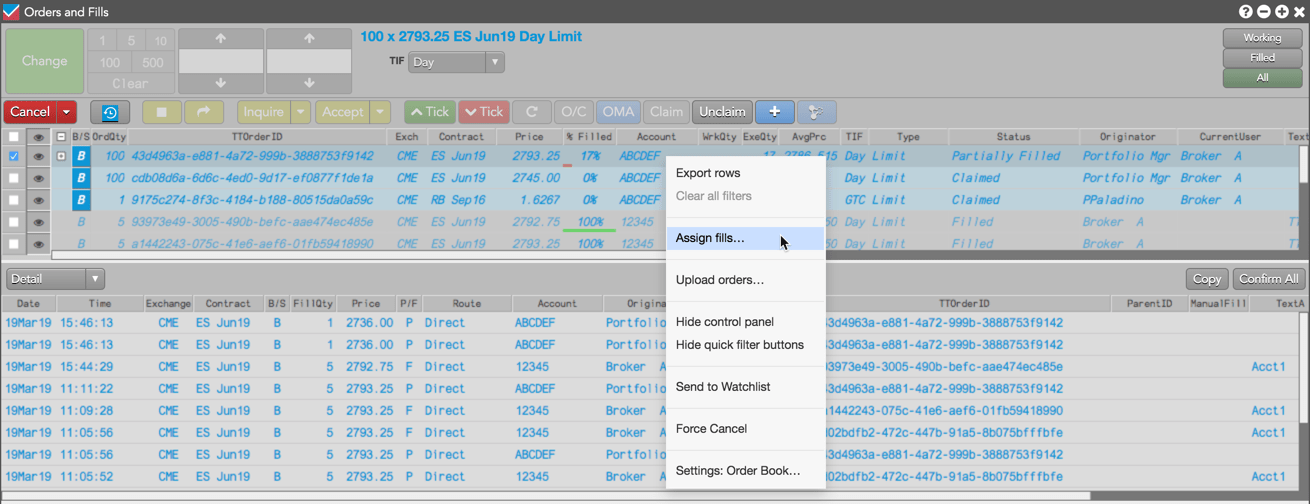Open the Detail view dropdown
The image size is (1310, 504).
(55, 279)
